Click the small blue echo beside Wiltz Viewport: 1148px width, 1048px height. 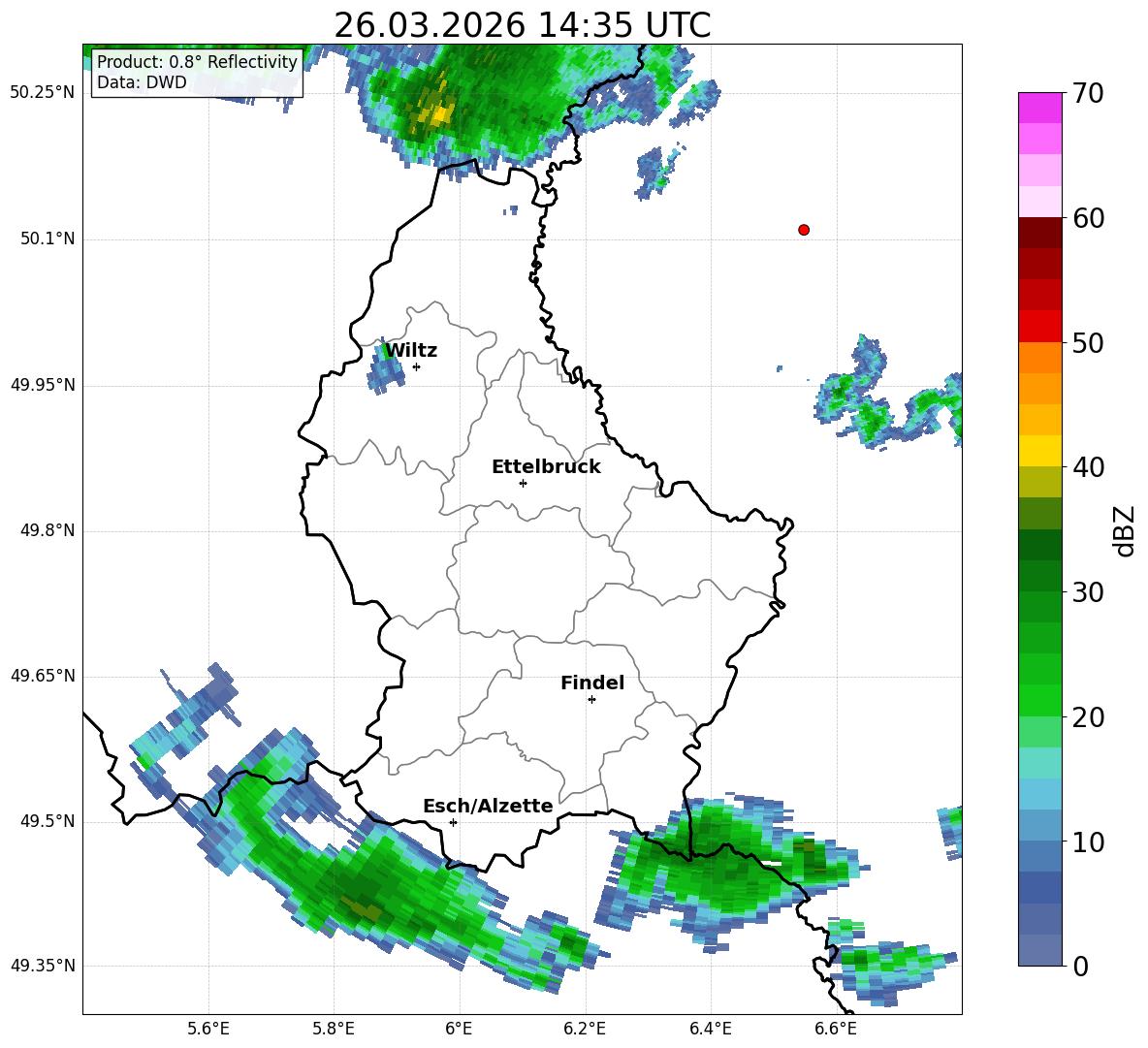385,367
